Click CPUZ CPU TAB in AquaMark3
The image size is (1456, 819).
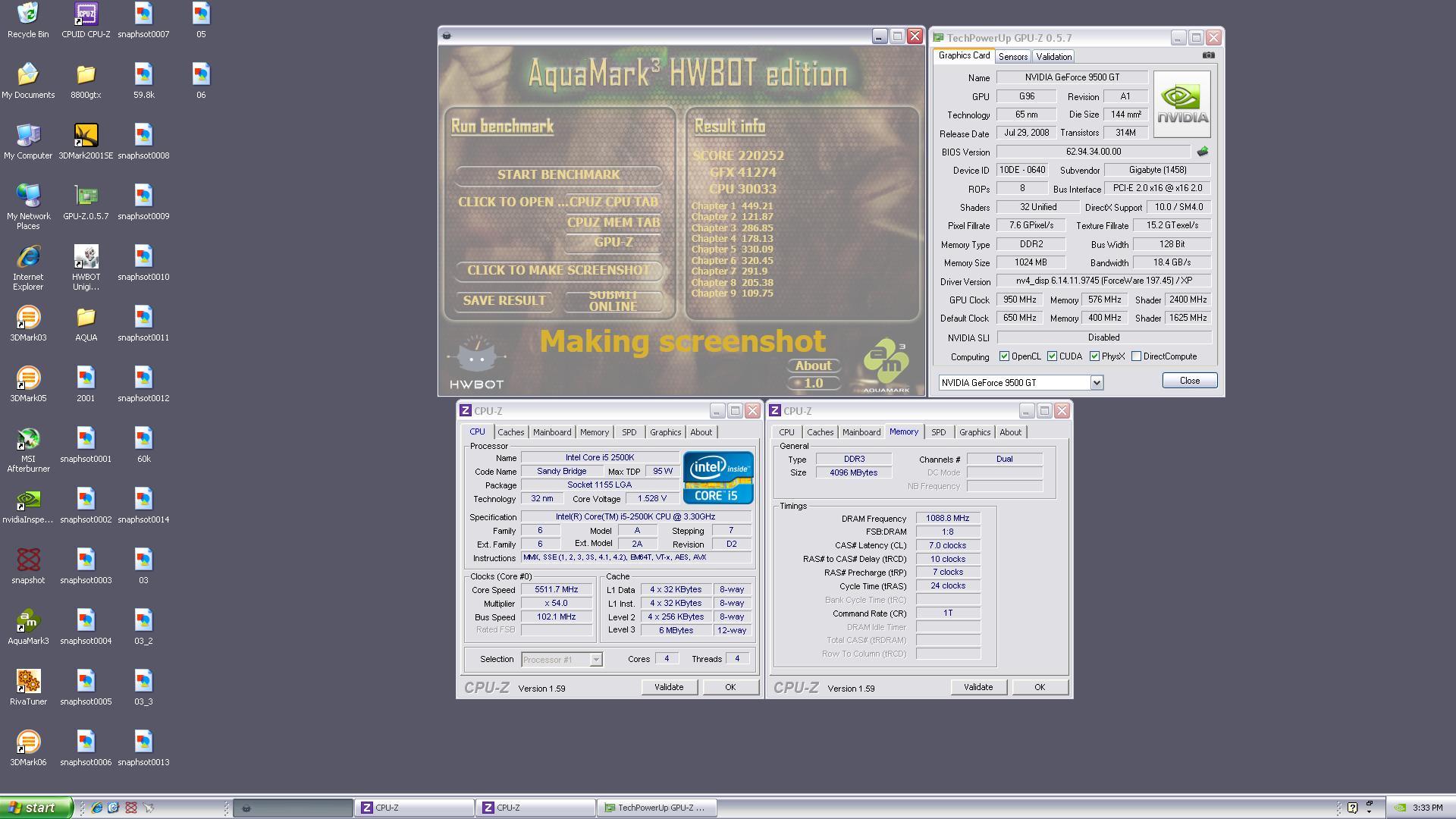[x=613, y=202]
